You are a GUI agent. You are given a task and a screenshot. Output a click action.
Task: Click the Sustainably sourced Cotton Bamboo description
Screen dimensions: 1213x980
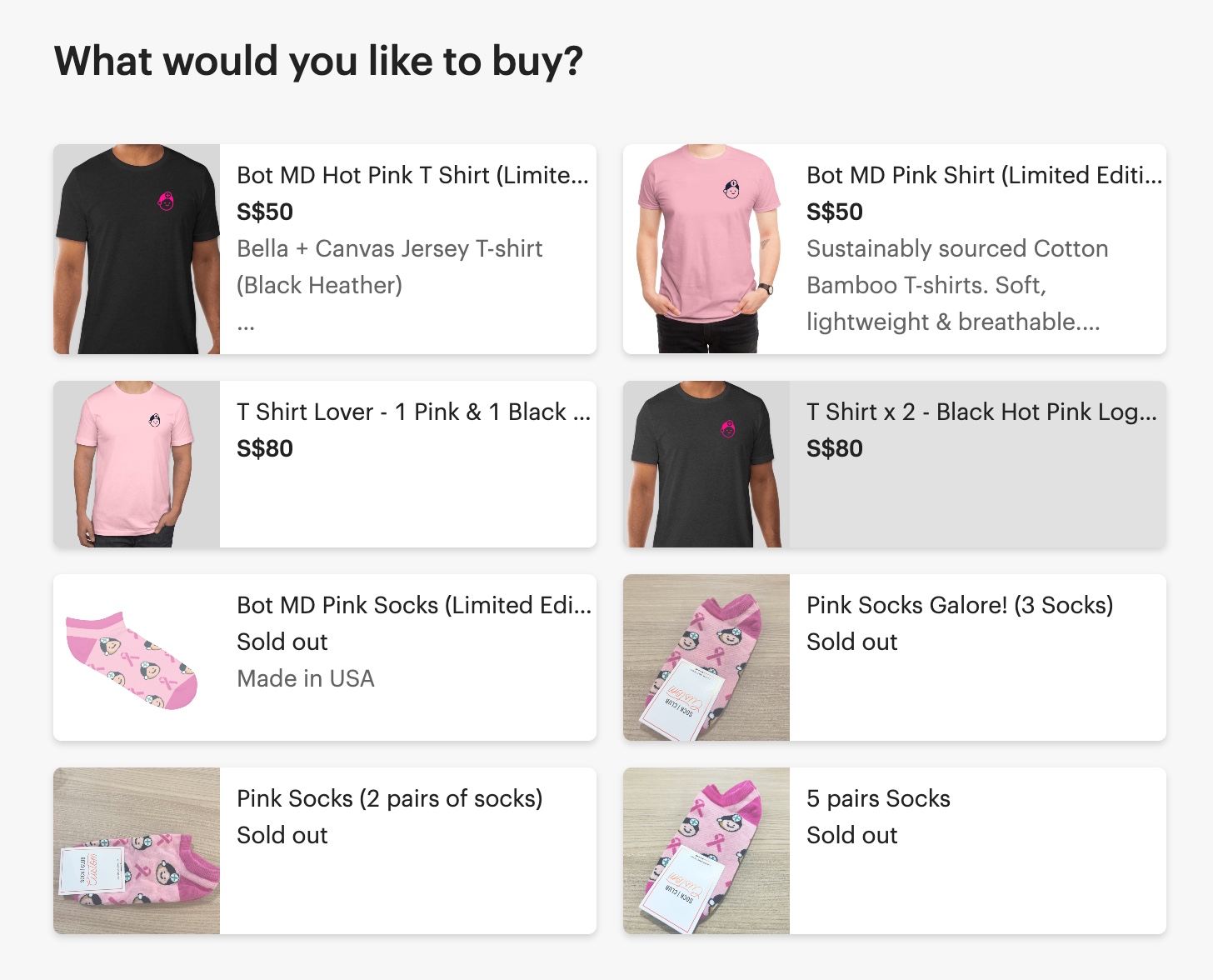click(956, 285)
